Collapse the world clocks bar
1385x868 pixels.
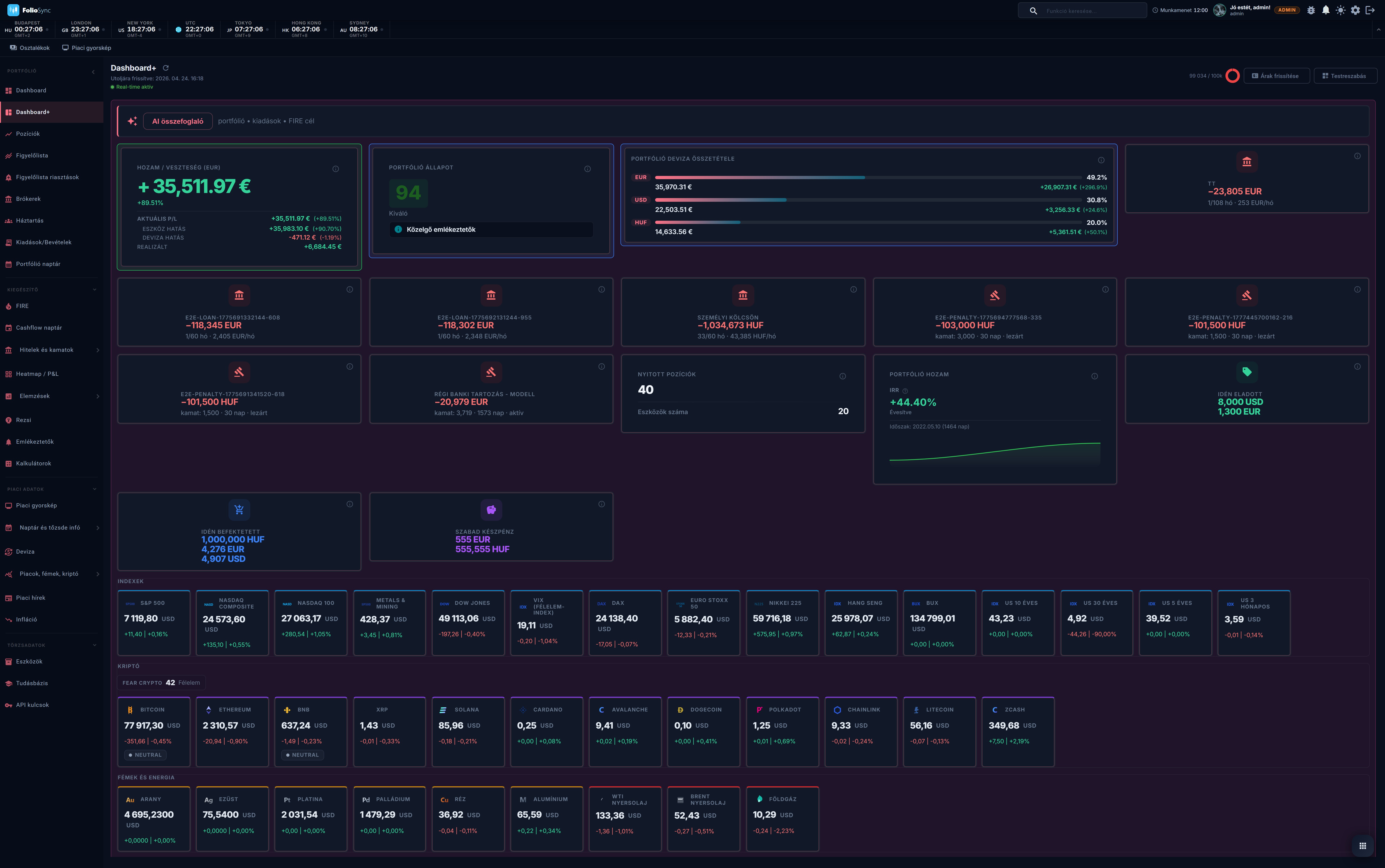pyautogui.click(x=1379, y=29)
